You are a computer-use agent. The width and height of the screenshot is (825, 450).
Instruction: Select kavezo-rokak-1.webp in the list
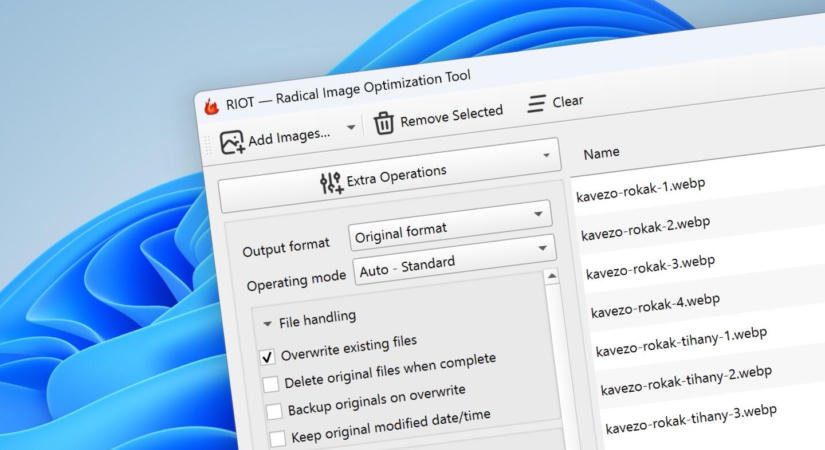pos(641,190)
